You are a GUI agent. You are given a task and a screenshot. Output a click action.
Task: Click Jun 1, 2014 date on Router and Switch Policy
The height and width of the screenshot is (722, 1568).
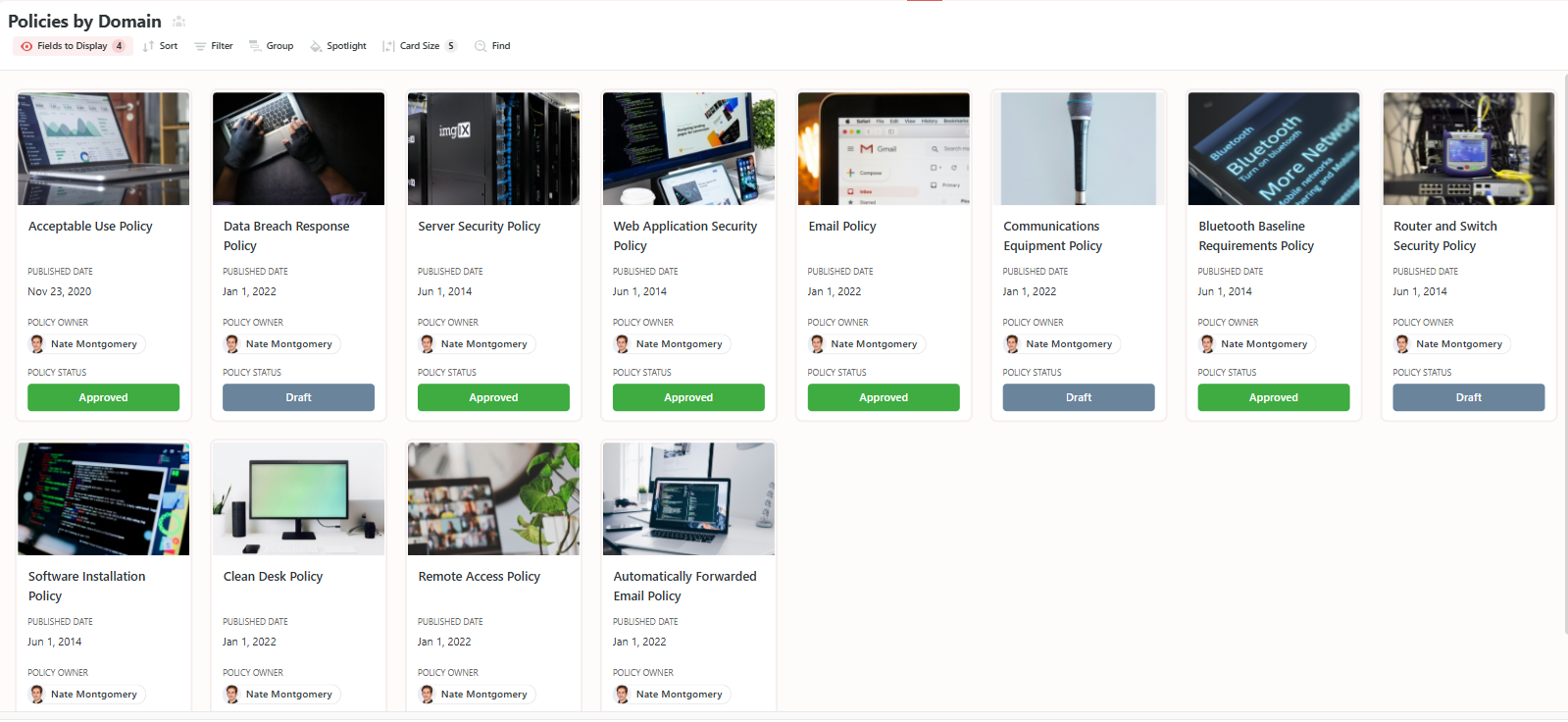[x=1421, y=291]
